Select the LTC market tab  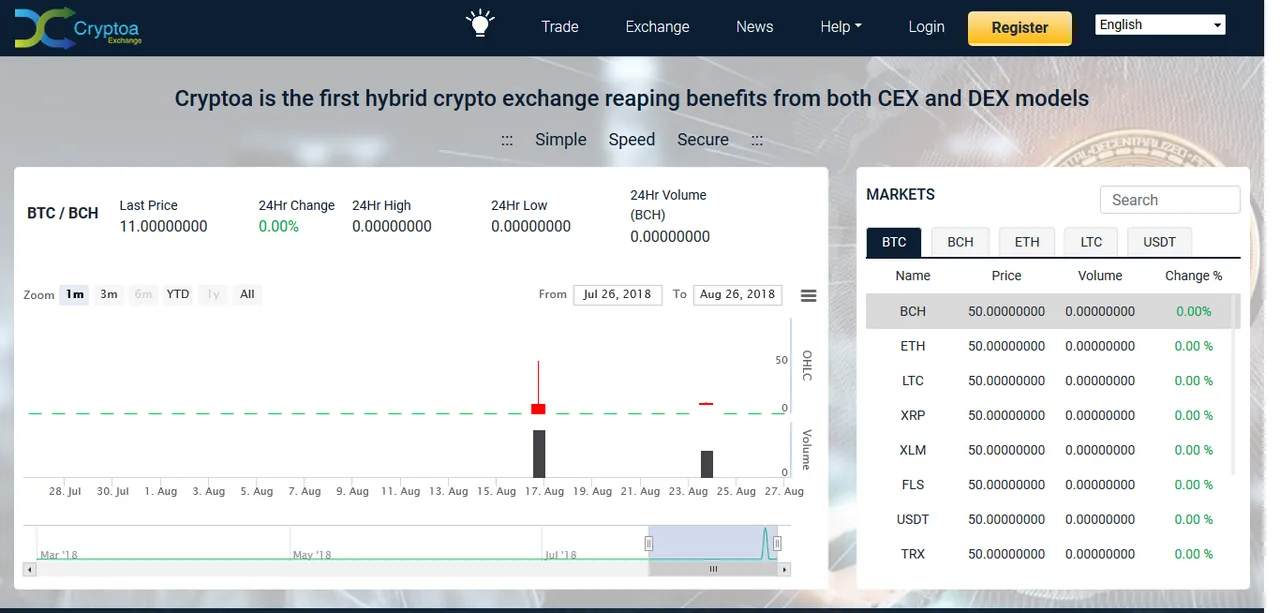[x=1091, y=242]
